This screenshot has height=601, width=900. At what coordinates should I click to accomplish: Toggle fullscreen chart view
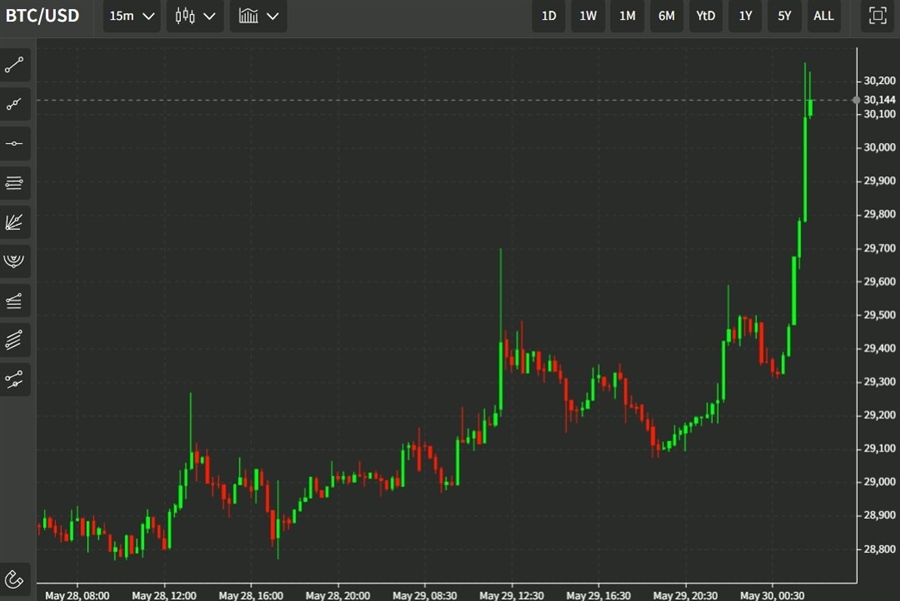coord(877,16)
